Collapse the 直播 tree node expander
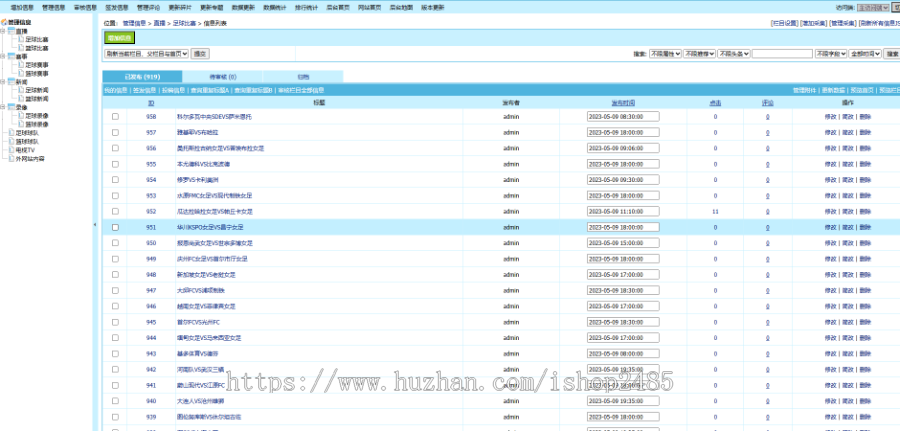Screen dimensions: 900x431 3,31
